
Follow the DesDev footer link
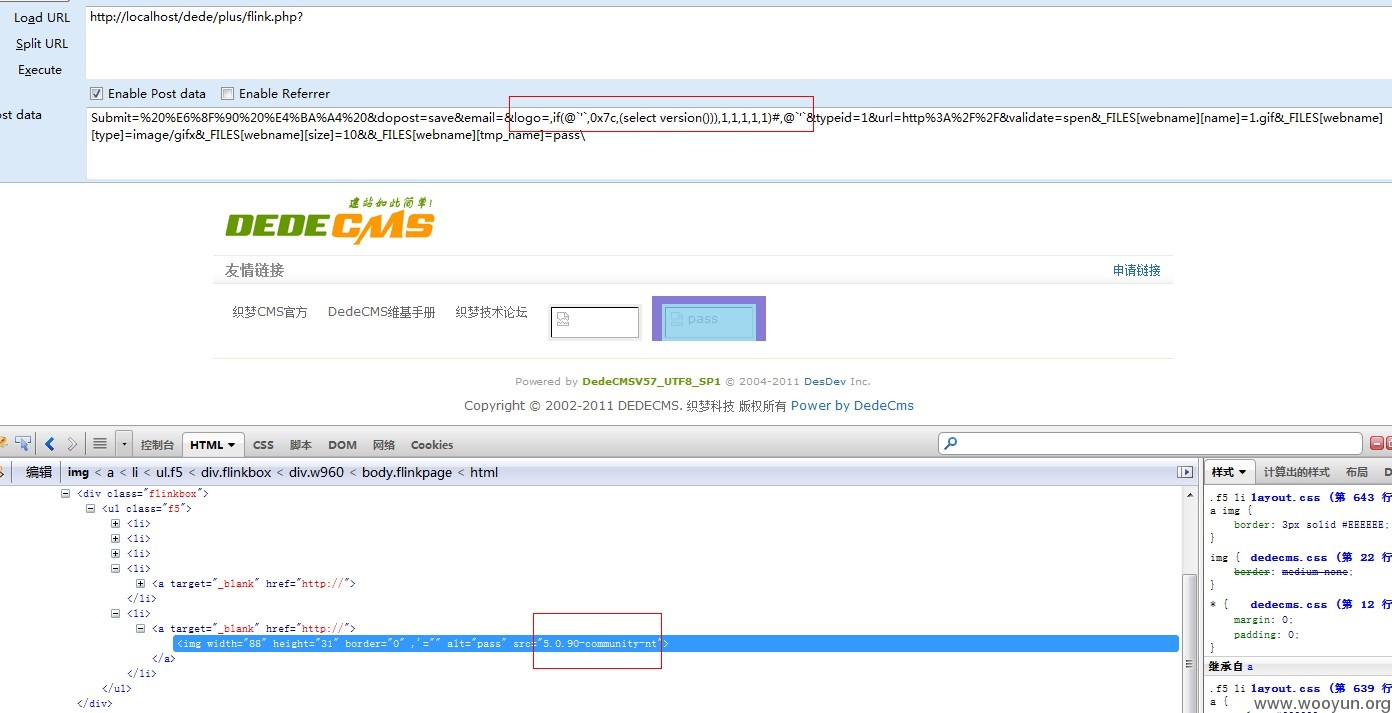826,381
